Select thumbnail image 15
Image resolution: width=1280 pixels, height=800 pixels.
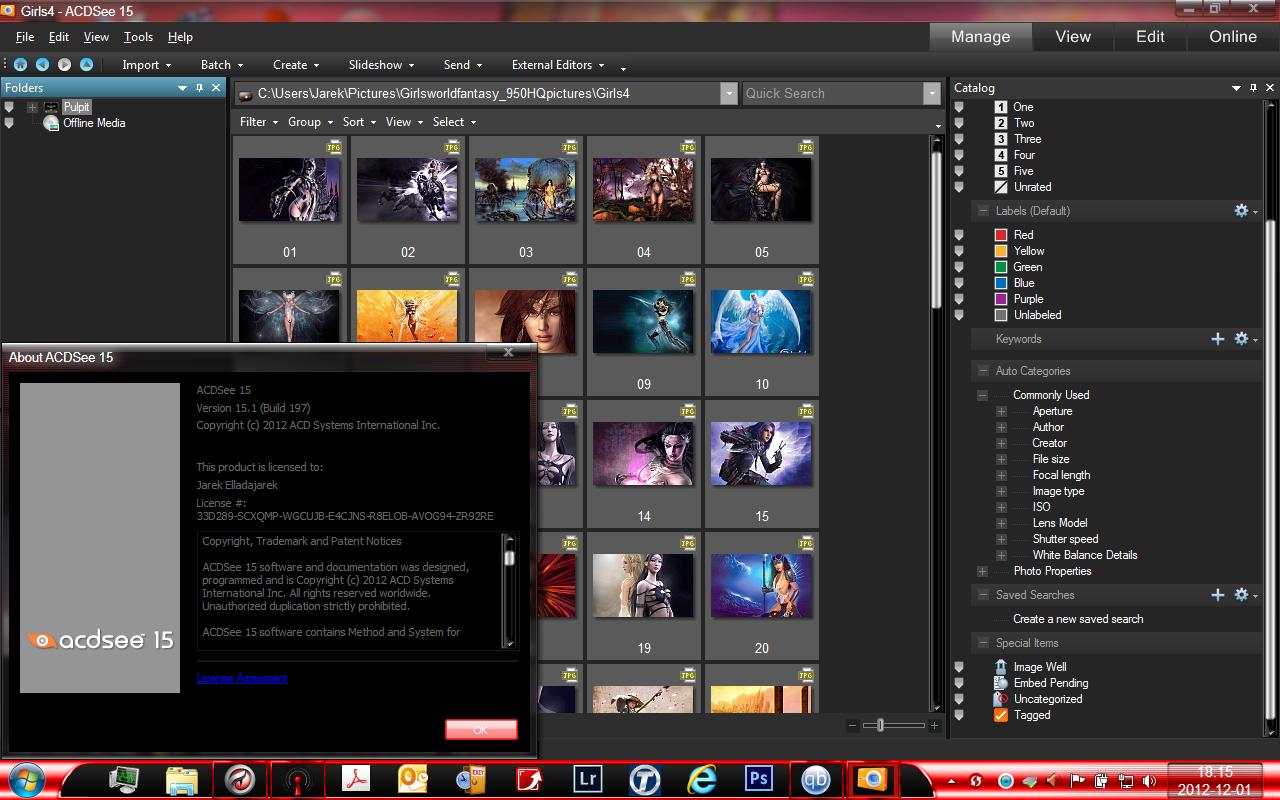(x=761, y=453)
